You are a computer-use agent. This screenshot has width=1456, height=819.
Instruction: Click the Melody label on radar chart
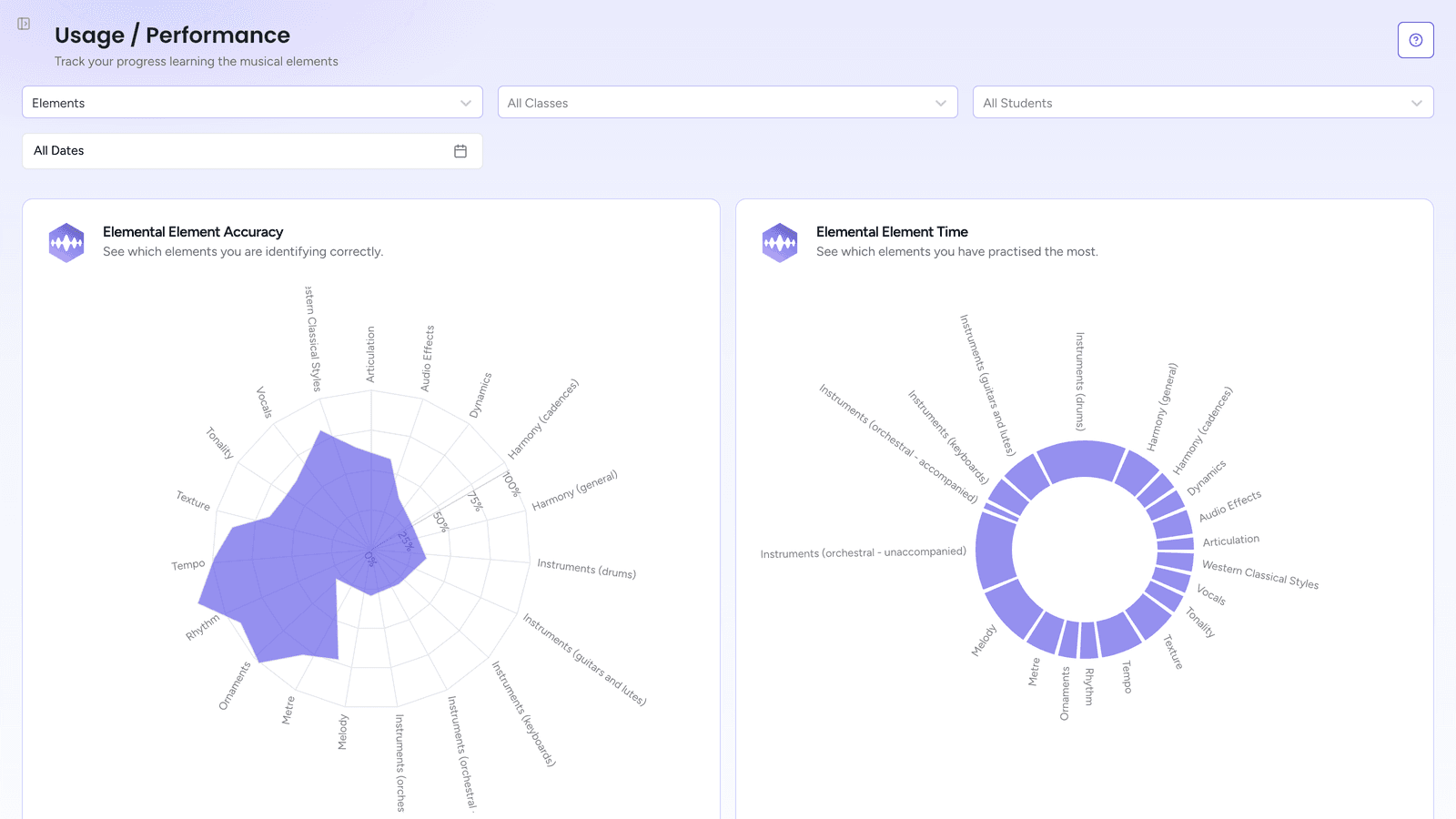(x=343, y=732)
